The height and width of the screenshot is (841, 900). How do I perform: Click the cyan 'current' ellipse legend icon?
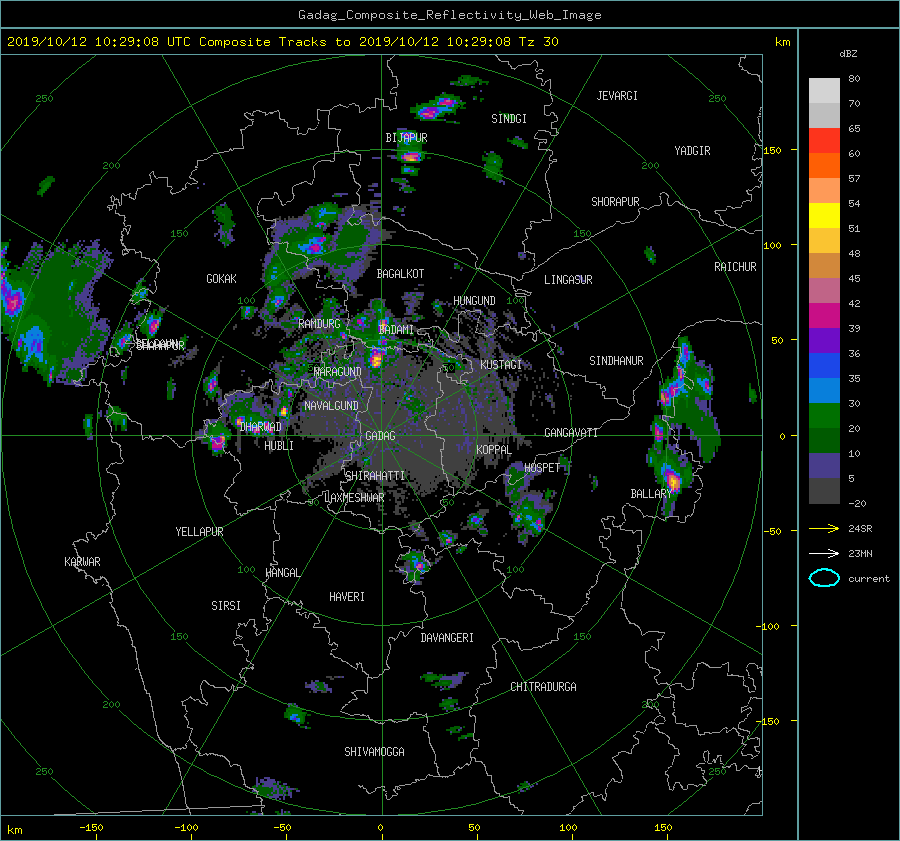click(x=824, y=578)
